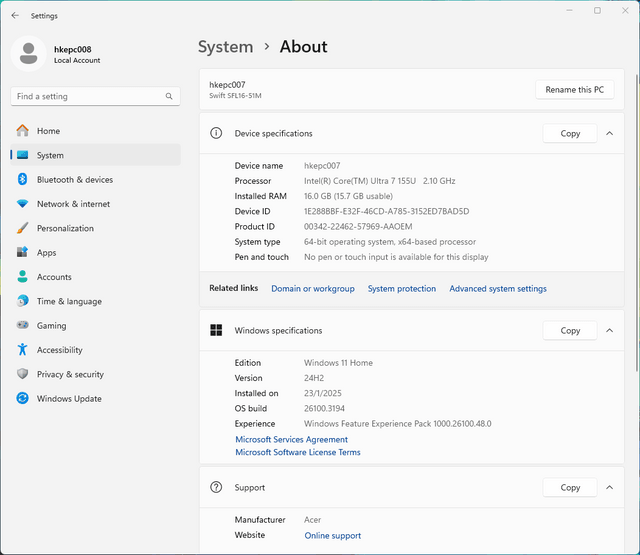Open the Online support link
The image size is (640, 555).
pos(333,535)
